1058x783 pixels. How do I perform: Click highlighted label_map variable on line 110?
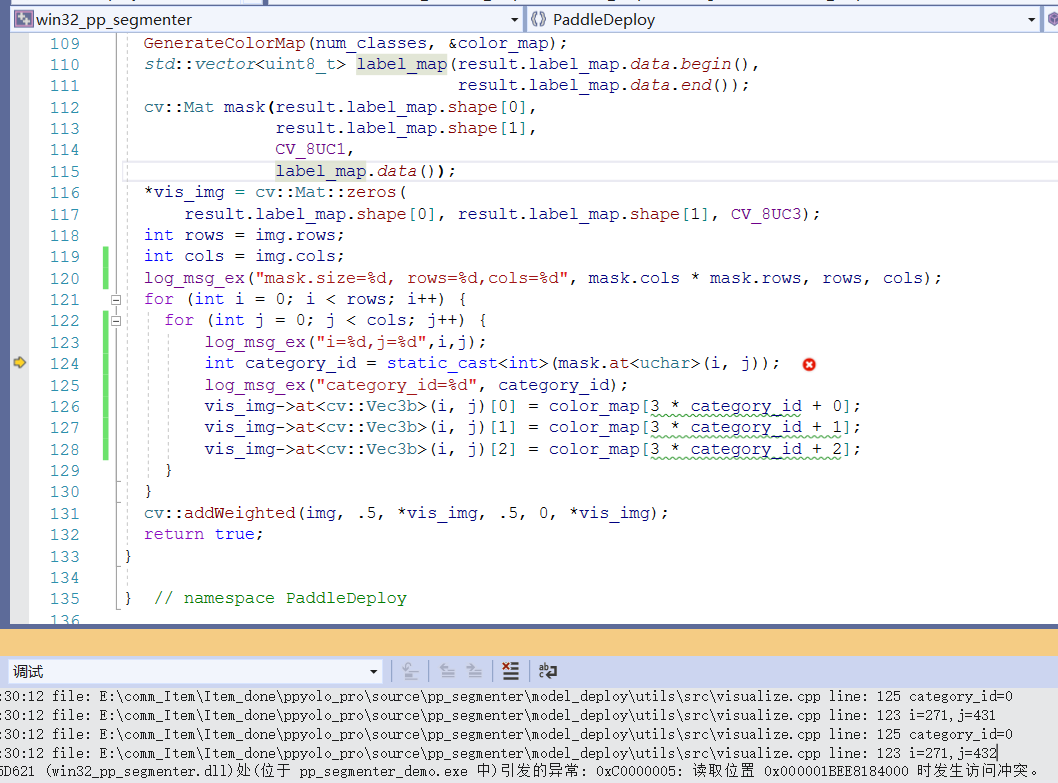coord(401,64)
